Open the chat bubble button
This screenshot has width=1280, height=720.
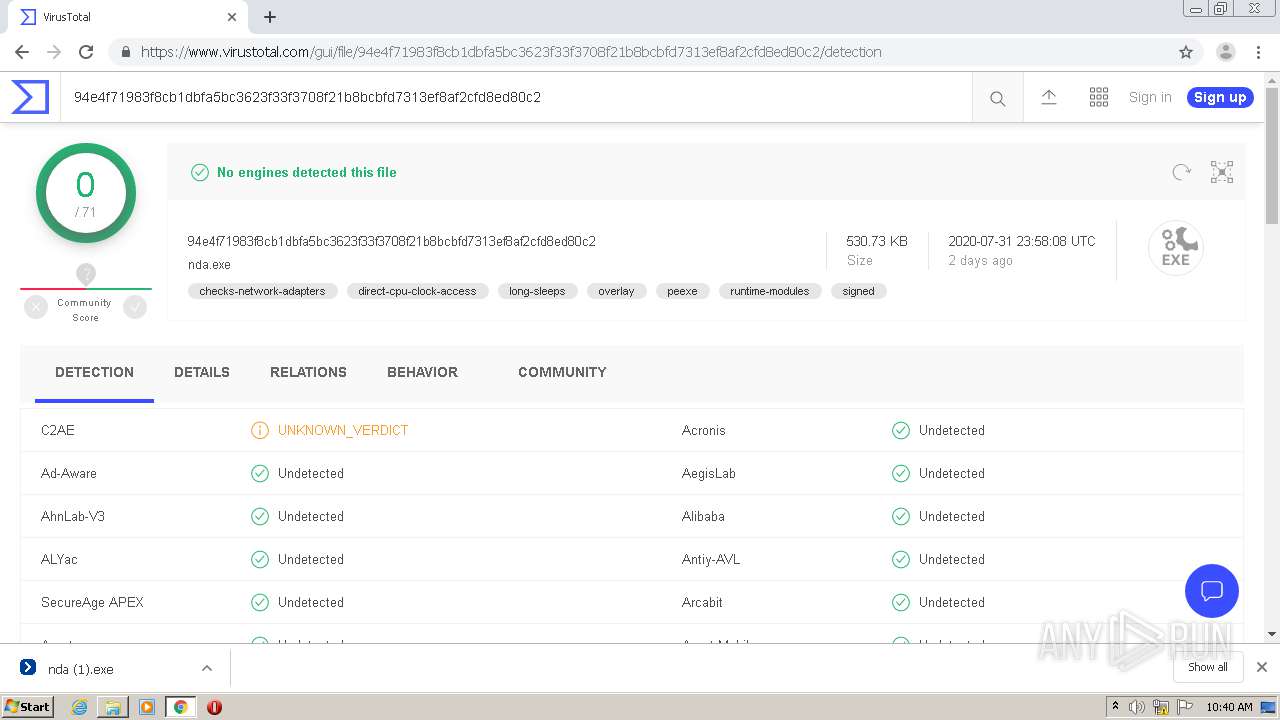tap(1212, 590)
